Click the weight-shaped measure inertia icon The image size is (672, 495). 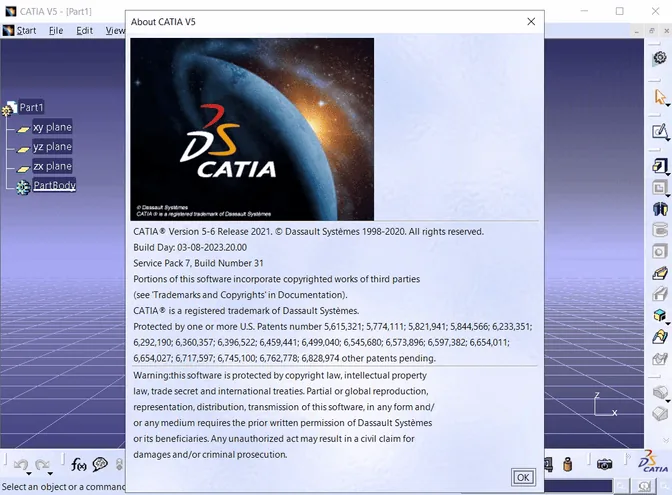(x=567, y=464)
